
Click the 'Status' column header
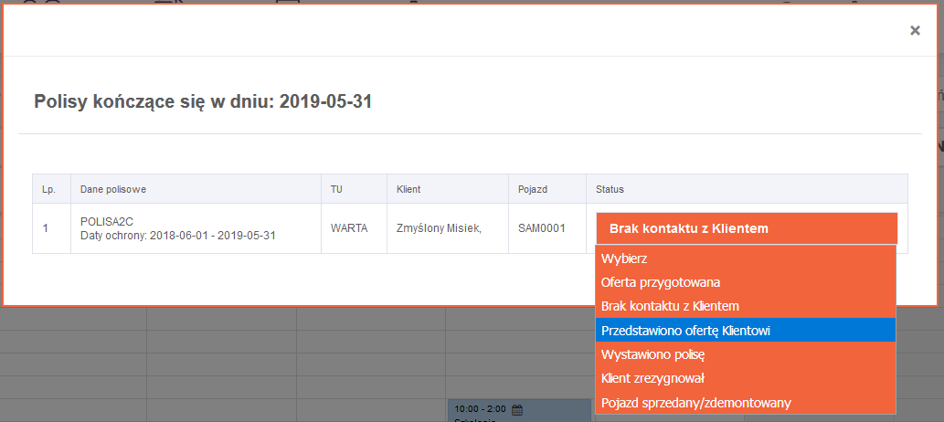609,189
